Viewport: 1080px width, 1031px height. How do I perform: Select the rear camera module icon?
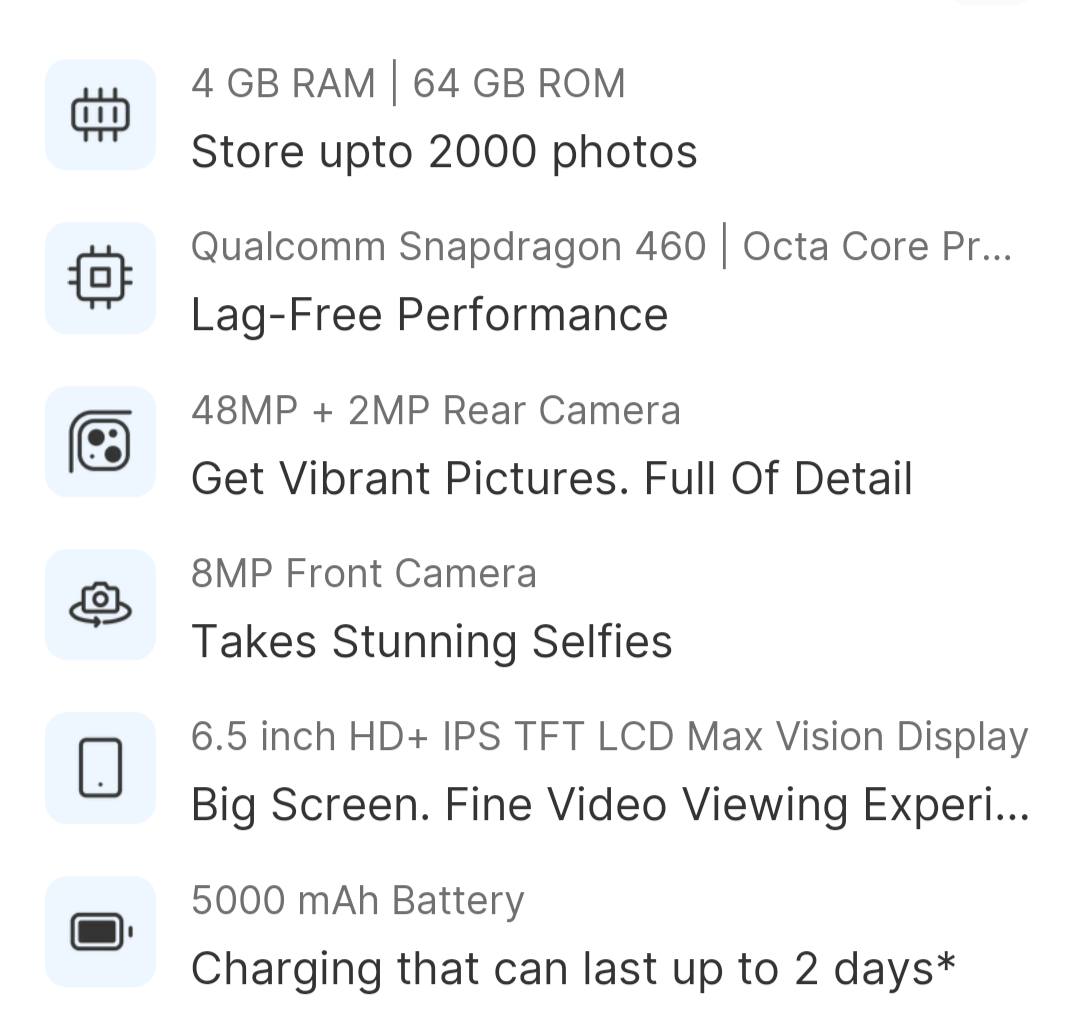100,441
